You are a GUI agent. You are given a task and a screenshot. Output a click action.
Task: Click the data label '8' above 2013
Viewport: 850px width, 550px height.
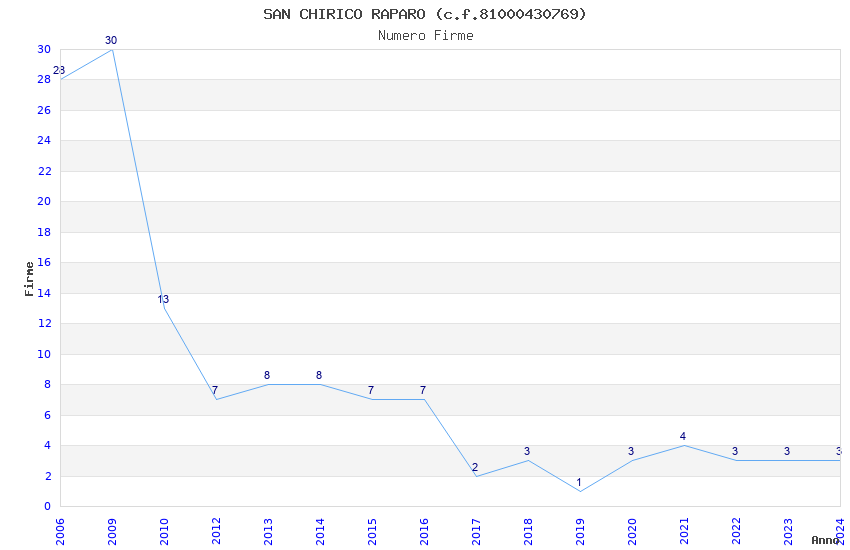pos(267,375)
